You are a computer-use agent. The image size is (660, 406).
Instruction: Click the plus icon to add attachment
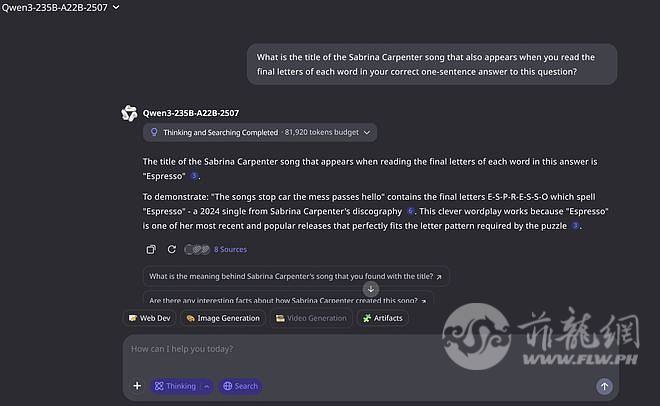tap(137, 386)
